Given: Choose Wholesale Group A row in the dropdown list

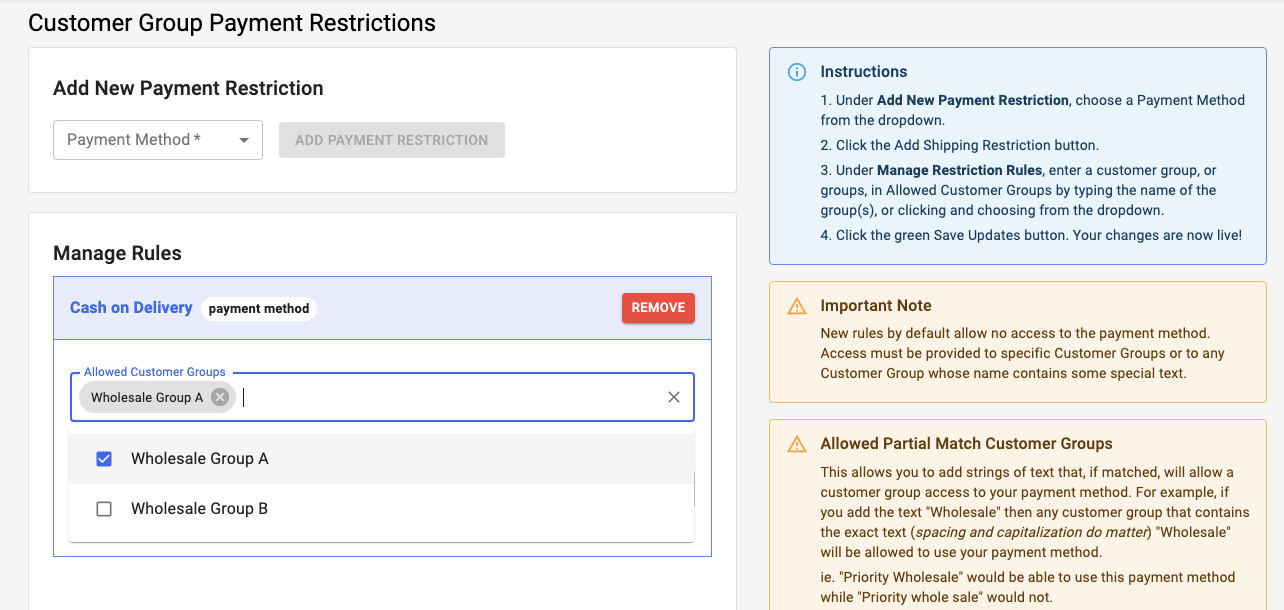Looking at the screenshot, I should 199,459.
